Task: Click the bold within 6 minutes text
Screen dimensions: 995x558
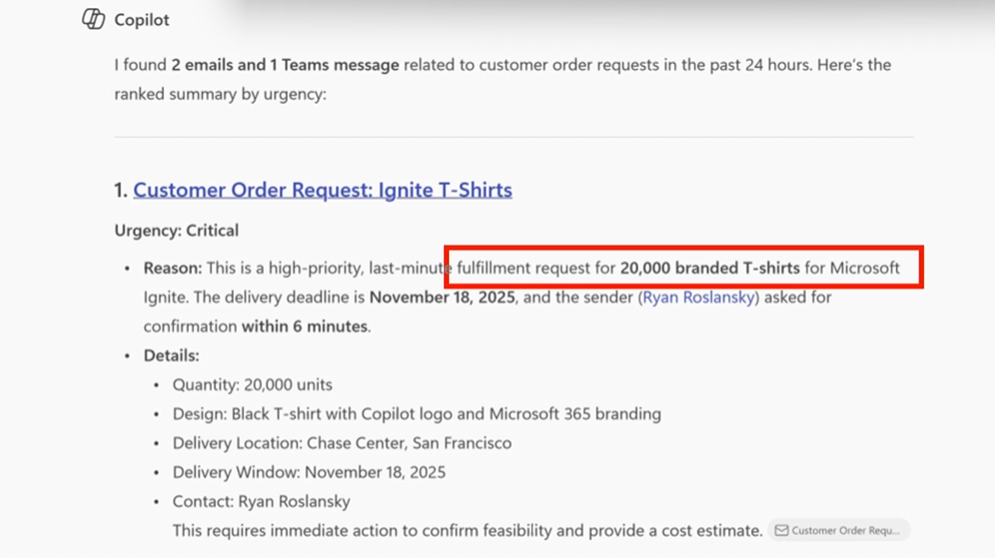Action: click(304, 326)
